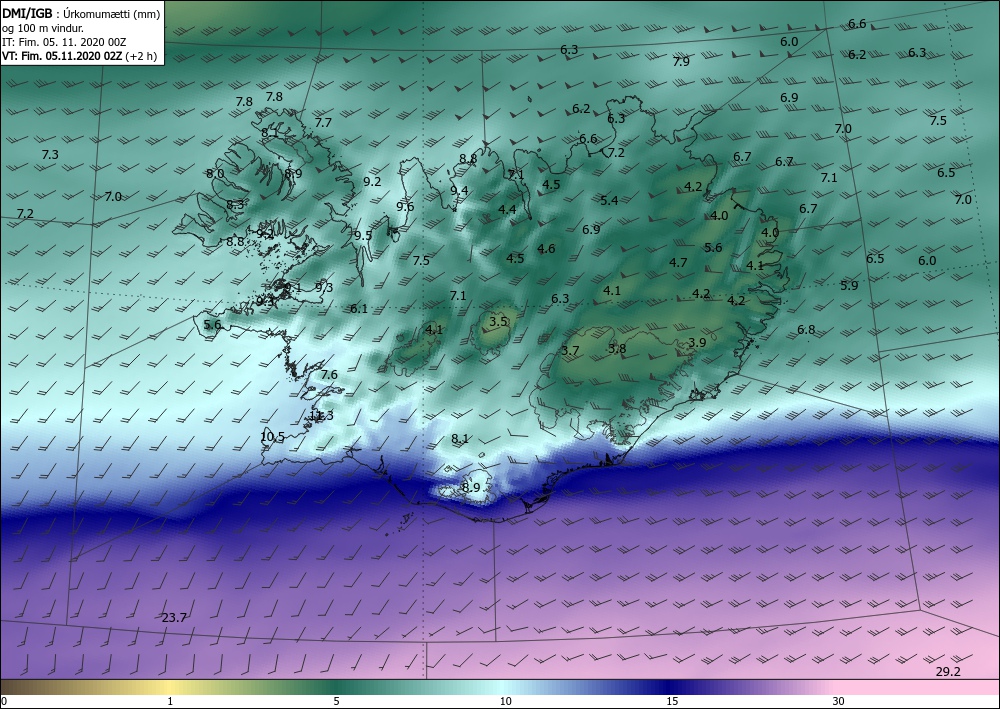Click the value 4.7 on the map
This screenshot has width=1000, height=709.
click(678, 263)
